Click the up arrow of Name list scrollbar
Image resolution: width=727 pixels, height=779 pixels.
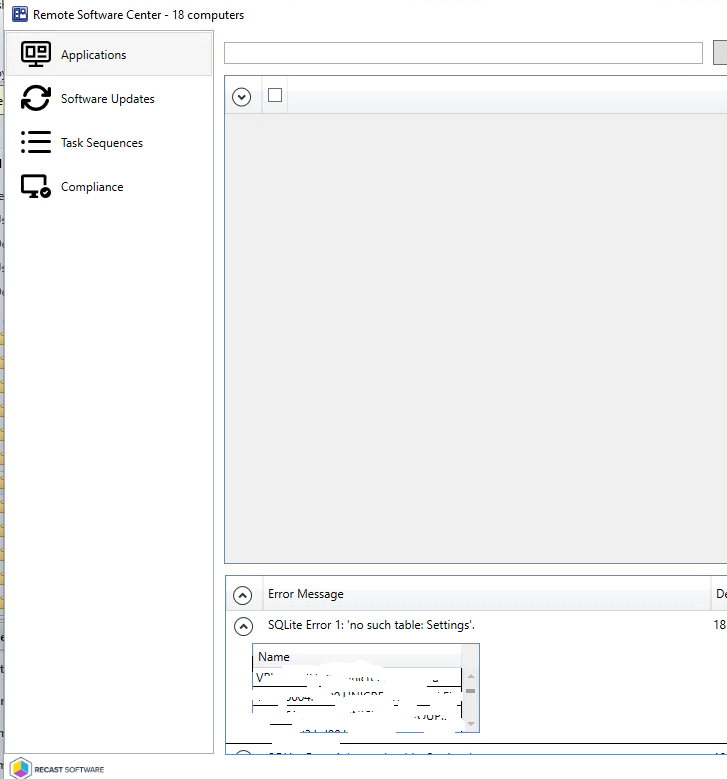coord(471,676)
